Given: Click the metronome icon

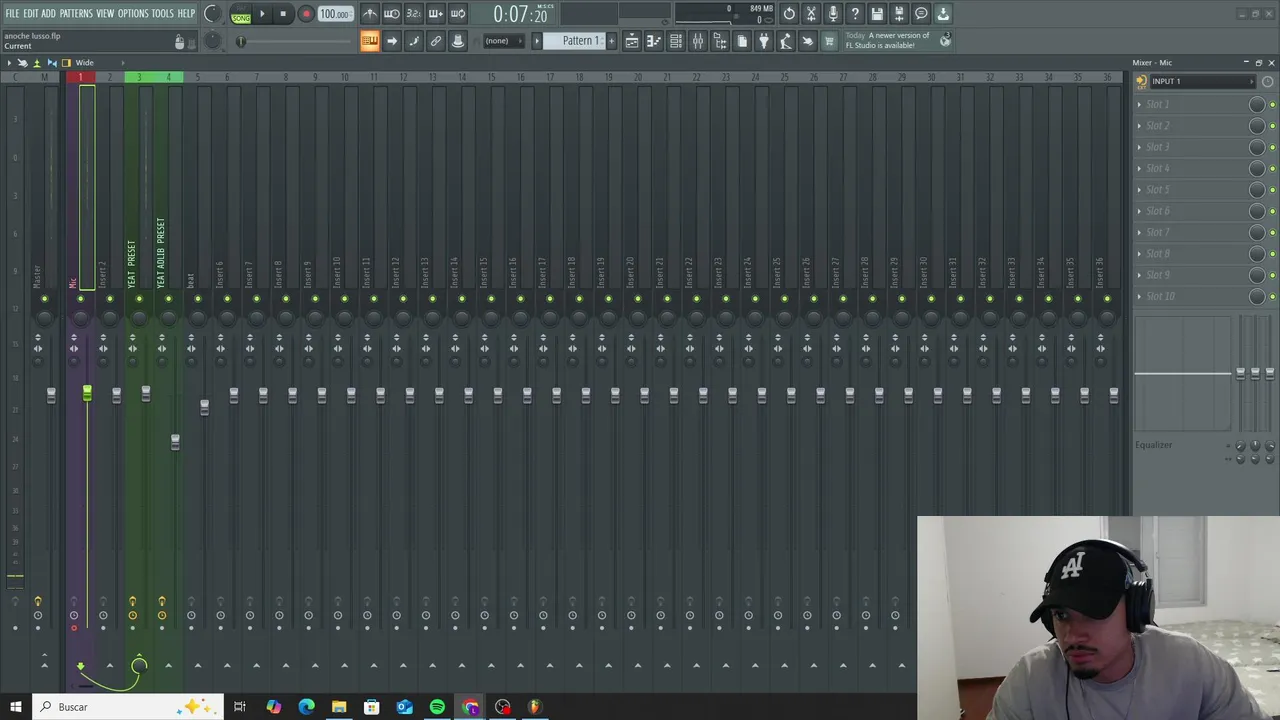Looking at the screenshot, I should coord(369,14).
